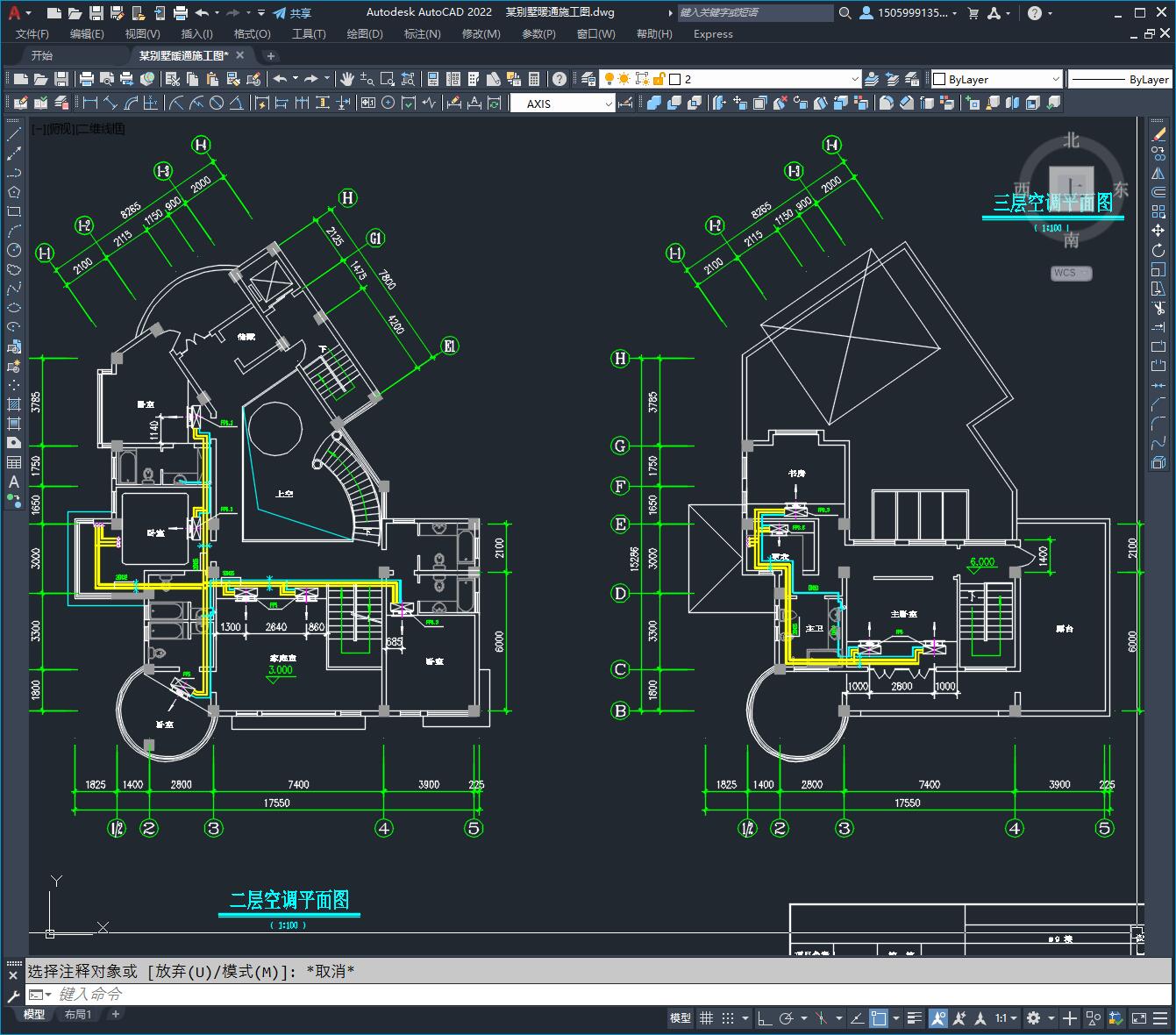
Task: Open the 标注(N) menu
Action: [x=422, y=34]
